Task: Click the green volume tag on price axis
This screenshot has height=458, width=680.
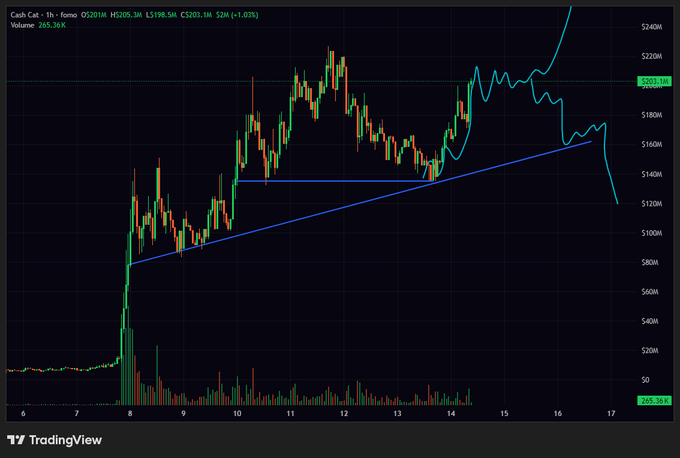Action: point(654,400)
